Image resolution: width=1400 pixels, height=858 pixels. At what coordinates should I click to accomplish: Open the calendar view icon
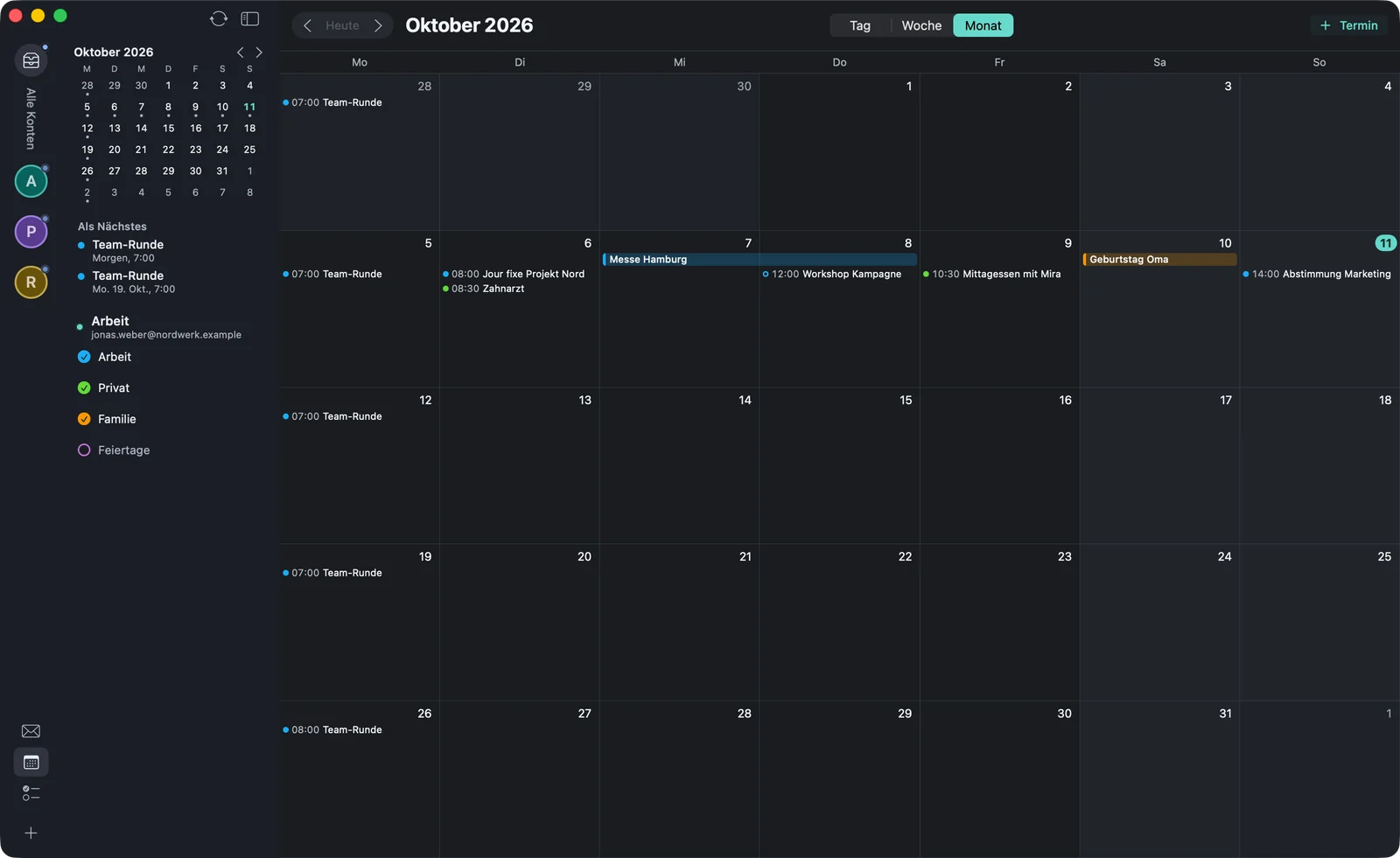(x=31, y=763)
